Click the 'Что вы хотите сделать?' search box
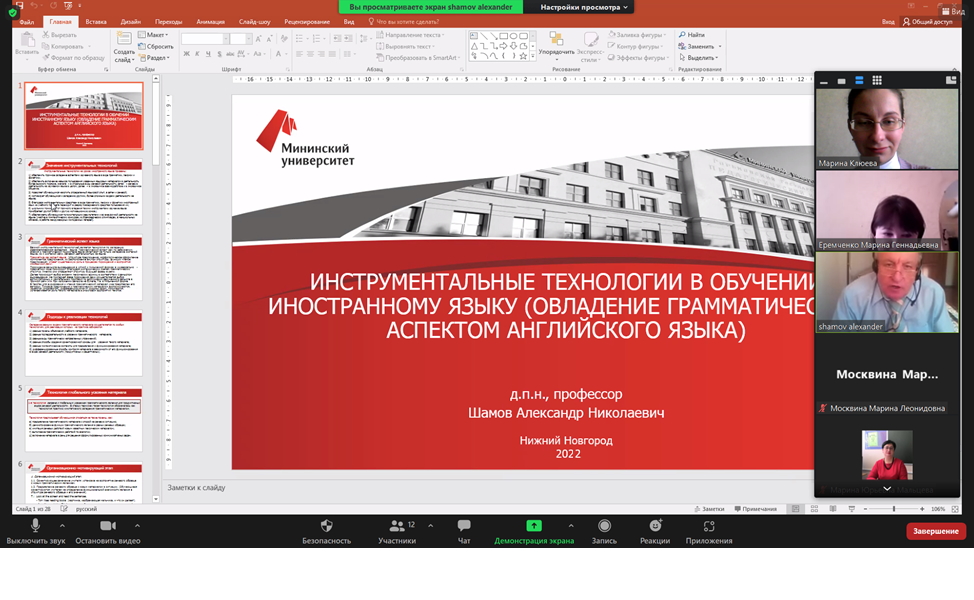Screen dimensions: 974x600 [x=403, y=22]
